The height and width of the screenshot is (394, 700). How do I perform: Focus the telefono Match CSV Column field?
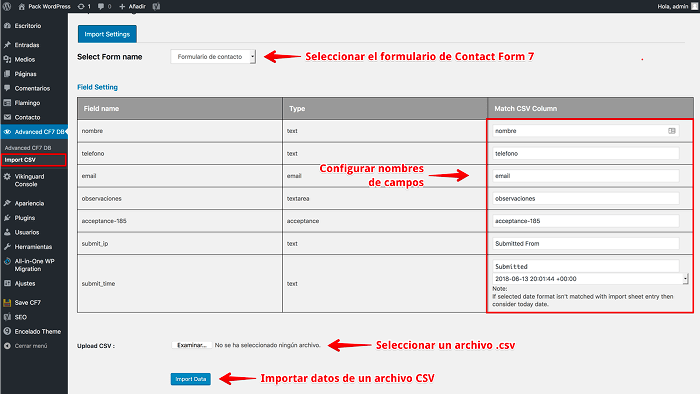[586, 153]
